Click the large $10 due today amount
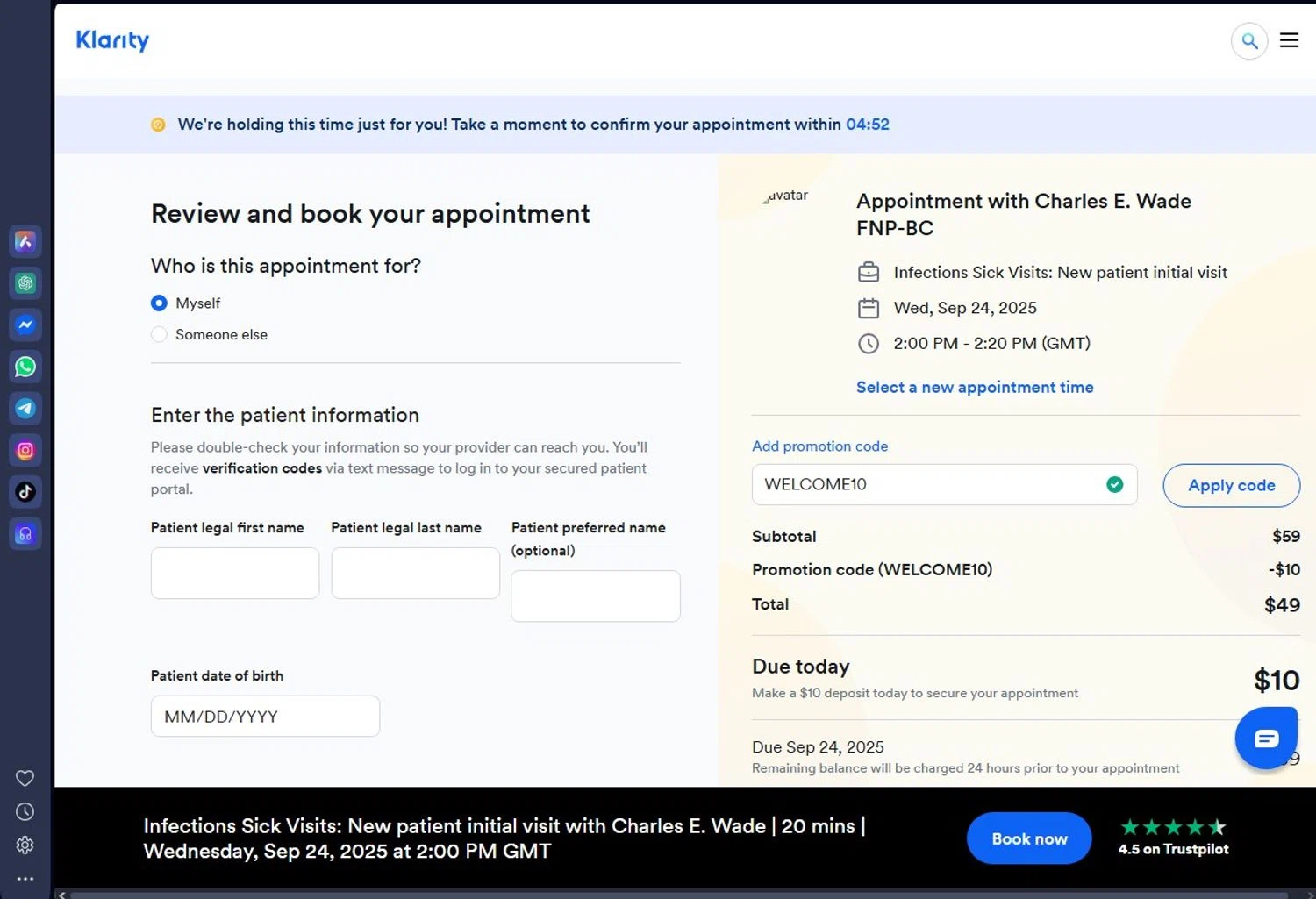Viewport: 1316px width, 899px height. pos(1277,680)
